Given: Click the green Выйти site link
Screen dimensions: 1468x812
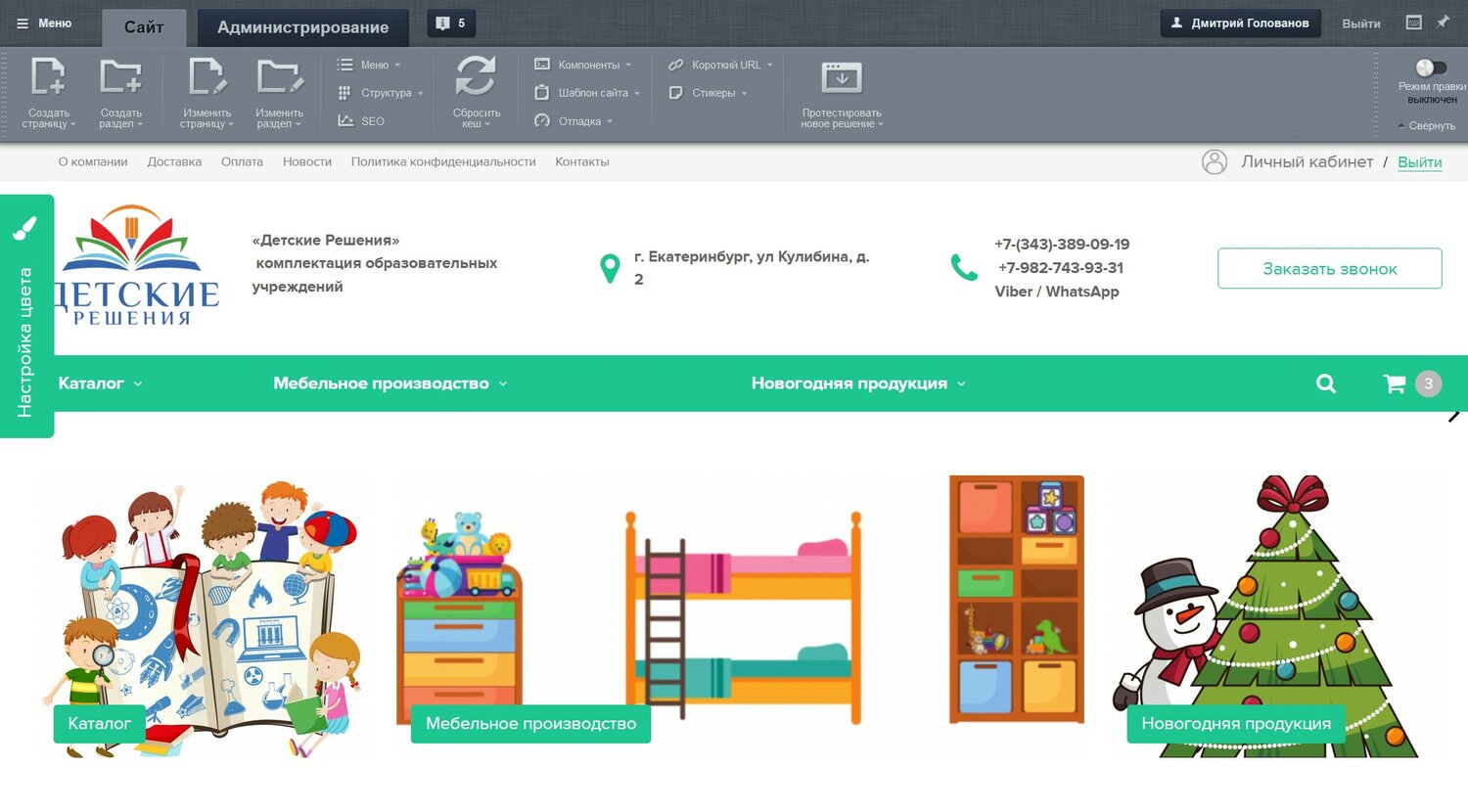Looking at the screenshot, I should point(1420,162).
